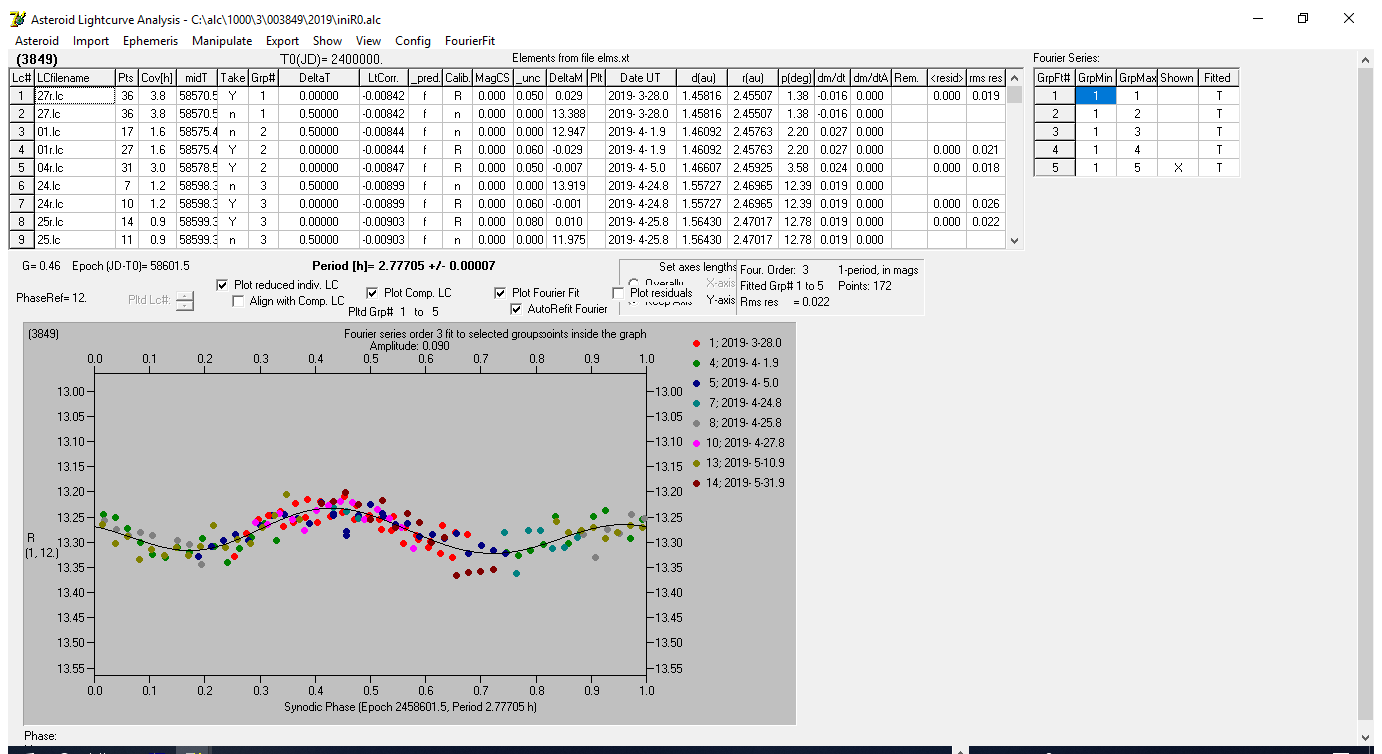Click the Pltd Lc# spinner control

[x=185, y=300]
